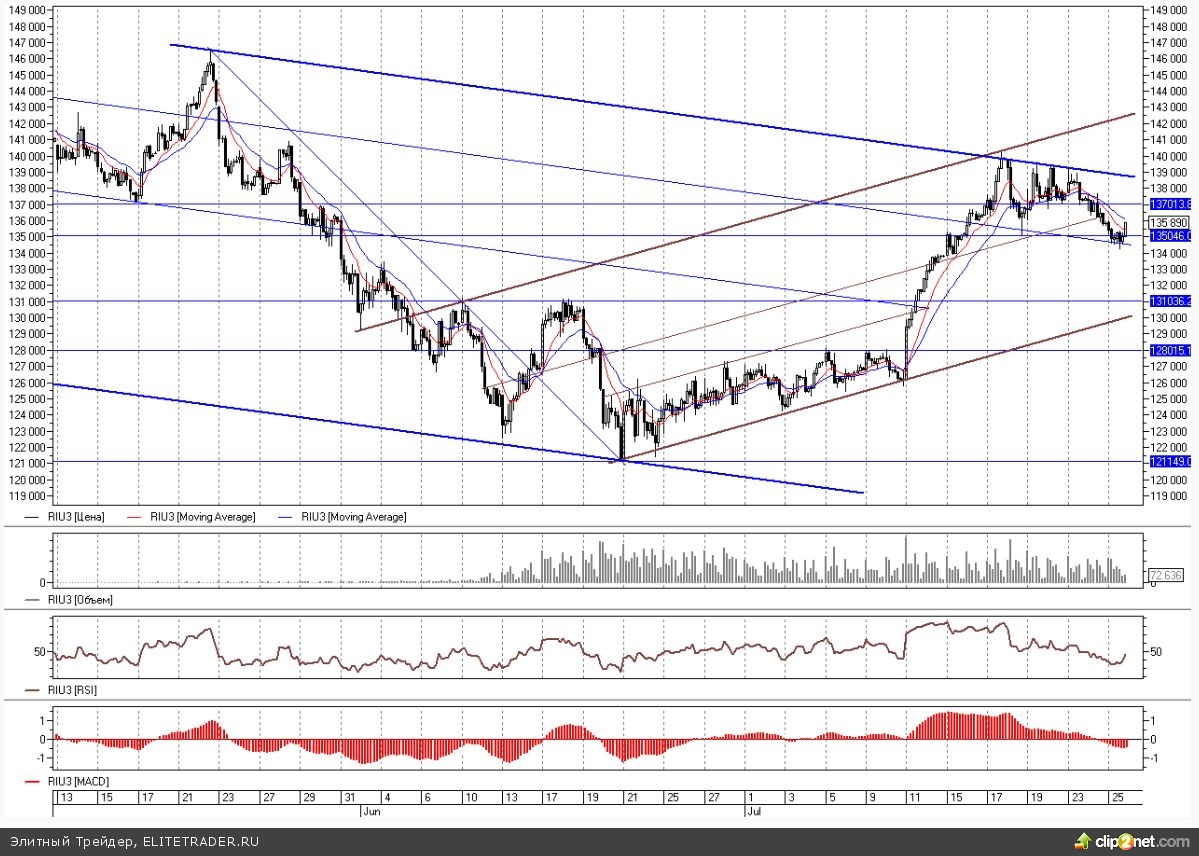1199x856 pixels.
Task: Click the 137013.8 horizontal level price tag
Action: point(1169,204)
